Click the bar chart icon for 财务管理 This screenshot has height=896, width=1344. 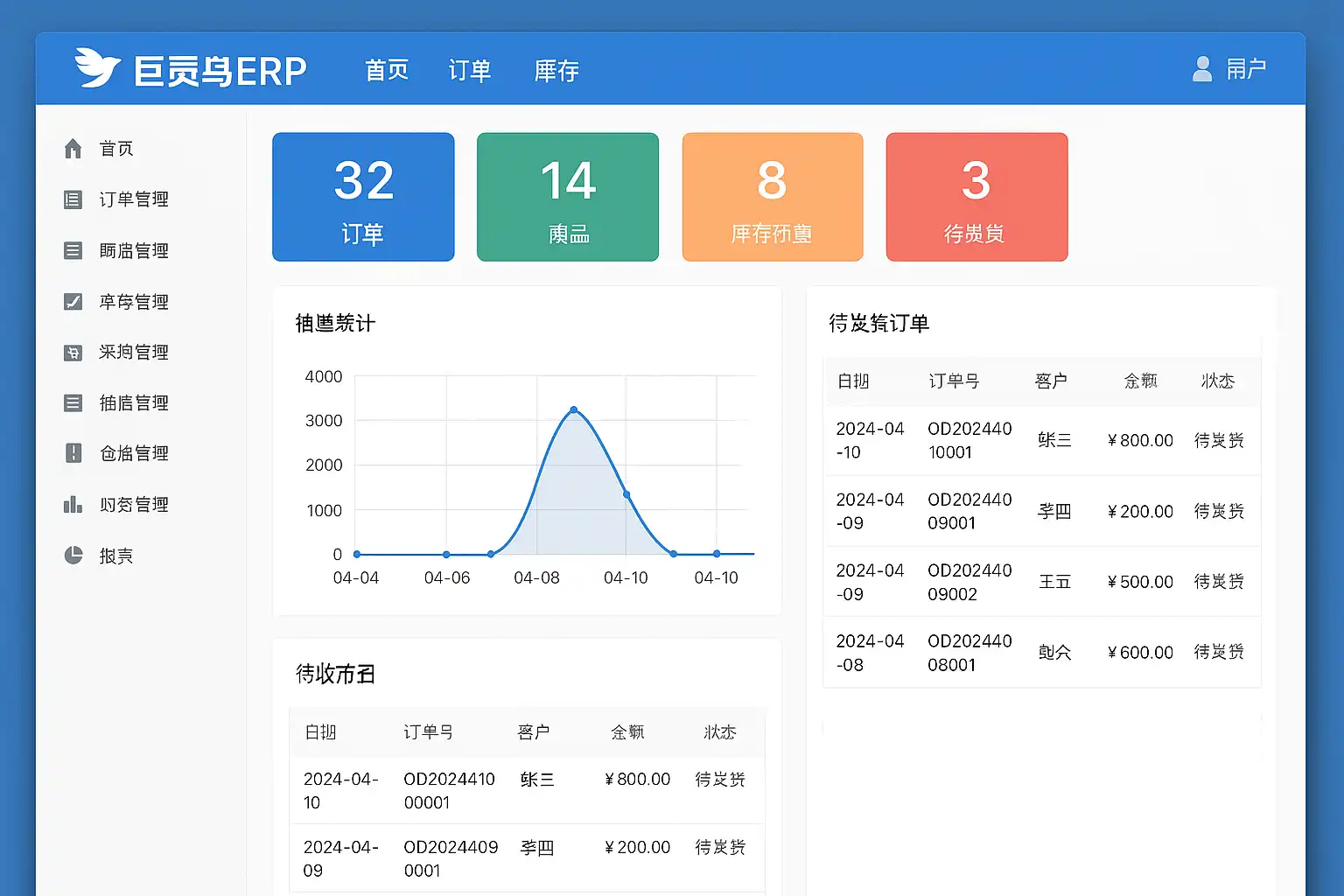[73, 505]
